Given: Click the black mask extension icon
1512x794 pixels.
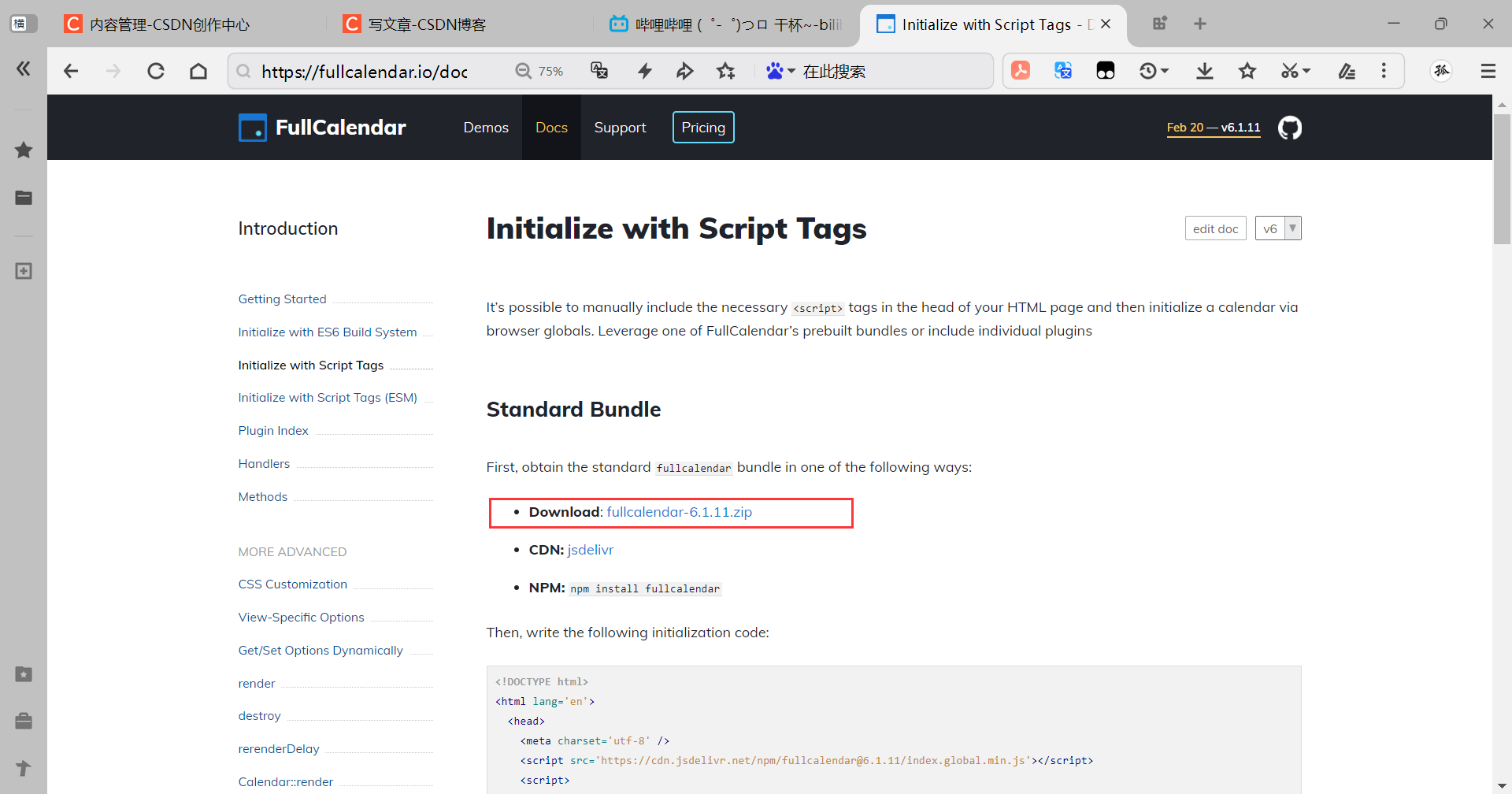Looking at the screenshot, I should tap(1106, 71).
